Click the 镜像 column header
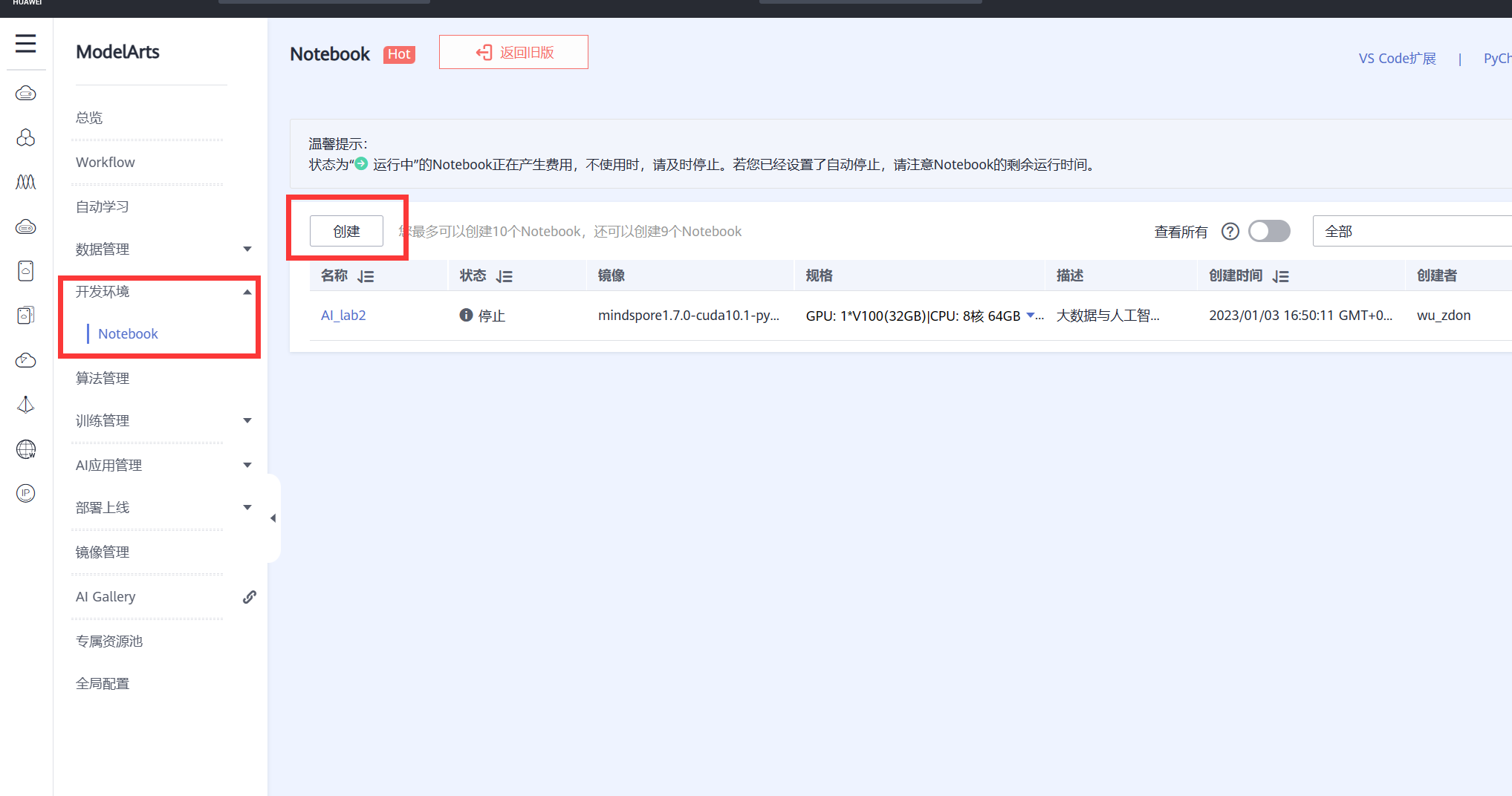The height and width of the screenshot is (796, 1512). click(x=611, y=275)
